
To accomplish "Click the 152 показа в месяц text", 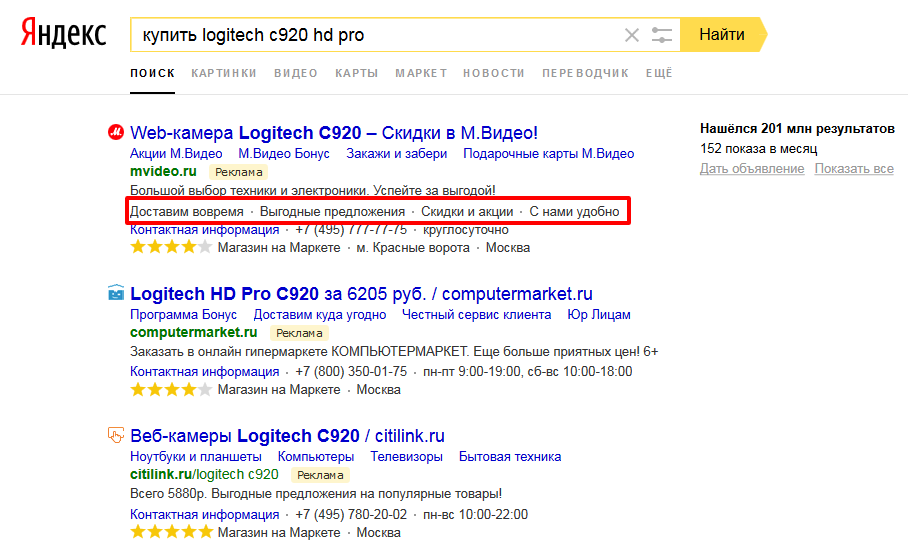I will tap(759, 149).
